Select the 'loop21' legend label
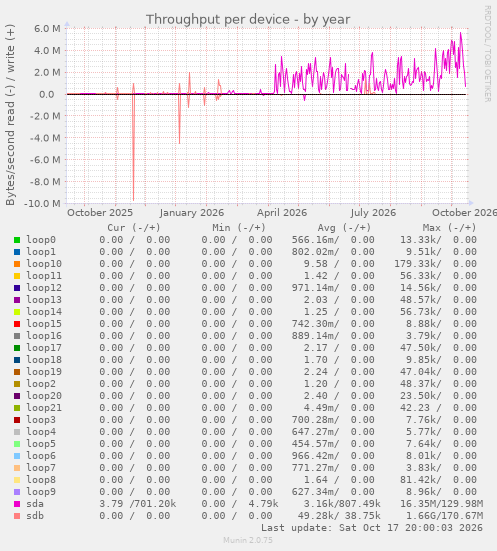 coord(44,408)
